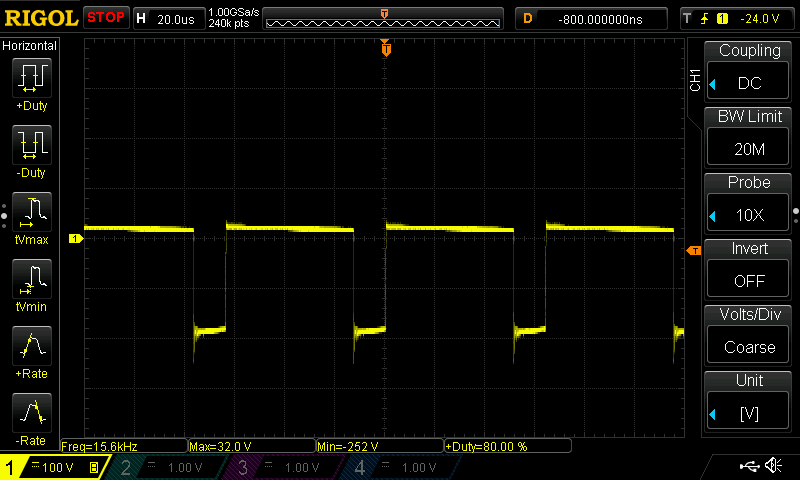Click the 1.00GSa/s sample rate readout

pos(234,12)
